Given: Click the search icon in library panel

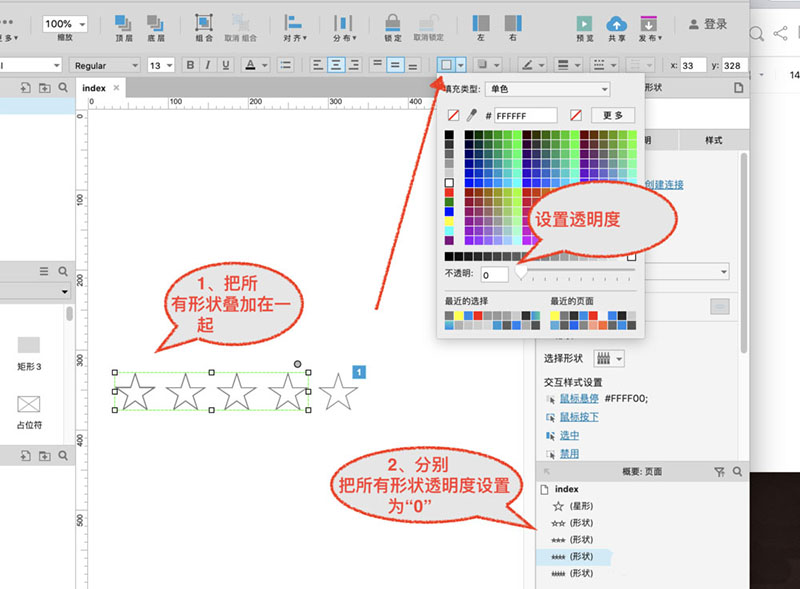Looking at the screenshot, I should (63, 271).
